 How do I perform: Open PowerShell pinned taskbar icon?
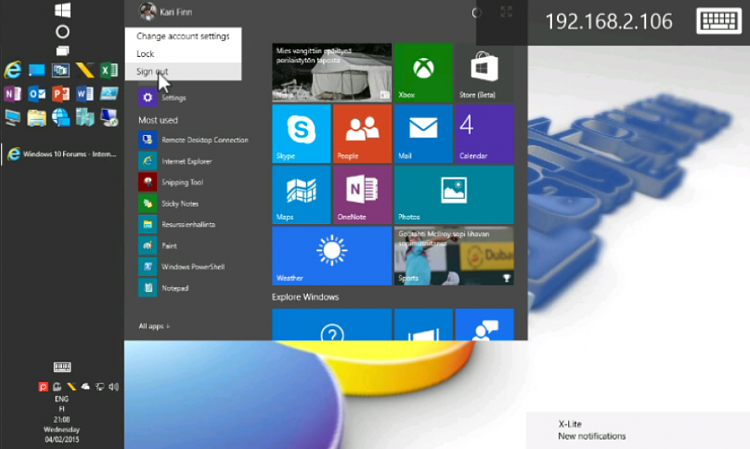pos(109,94)
